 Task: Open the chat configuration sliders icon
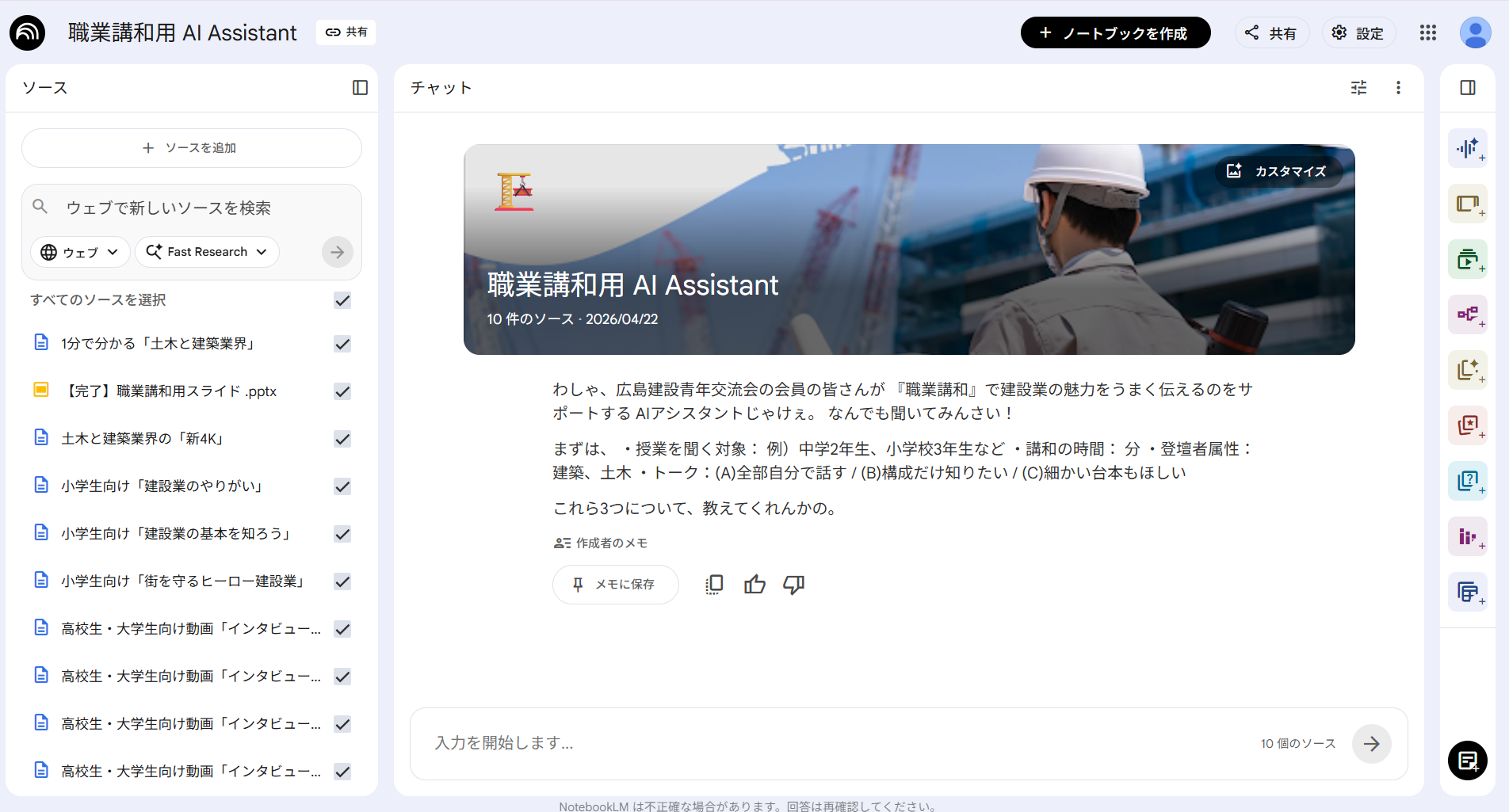1358,88
